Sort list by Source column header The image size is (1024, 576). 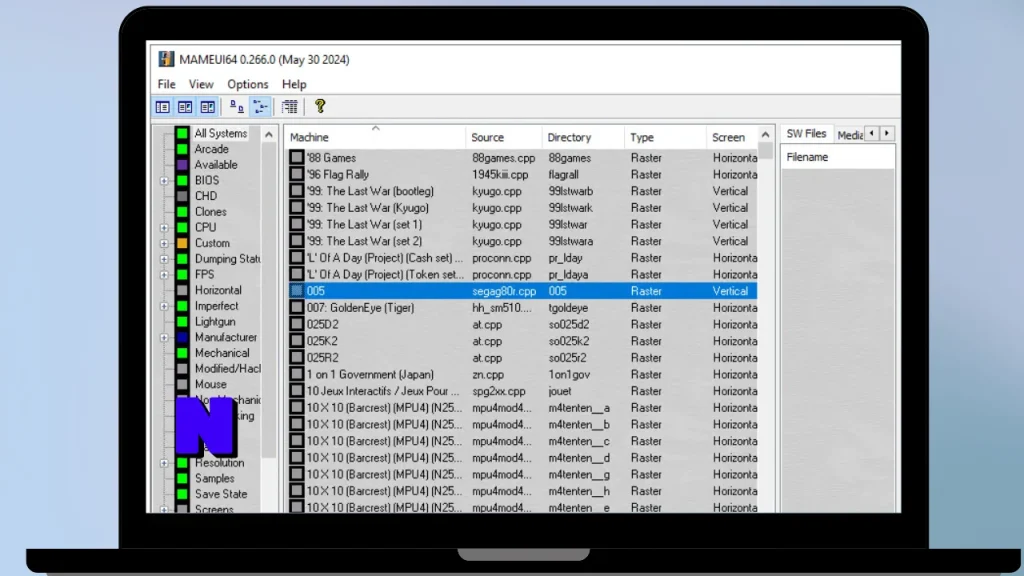pos(504,137)
